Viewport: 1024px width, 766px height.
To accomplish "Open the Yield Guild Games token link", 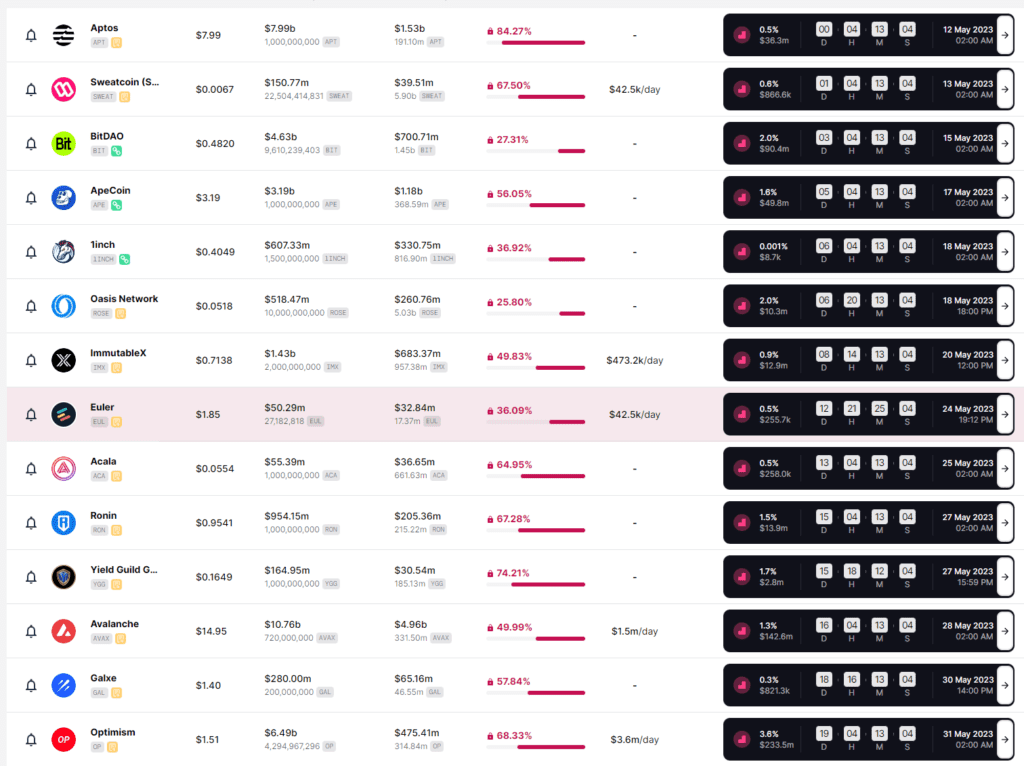I will coord(124,570).
